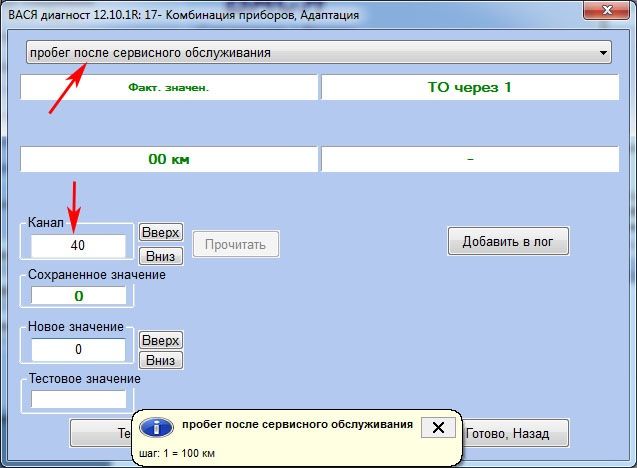Screen dimensions: 637x468
Task: Click the Добавить в лог button
Action: [508, 241]
